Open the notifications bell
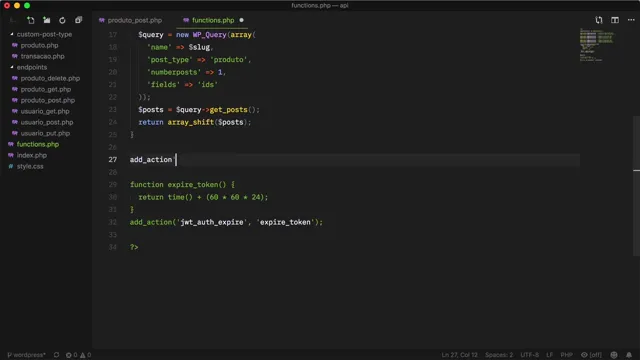The width and height of the screenshot is (640, 360). [x=629, y=355]
